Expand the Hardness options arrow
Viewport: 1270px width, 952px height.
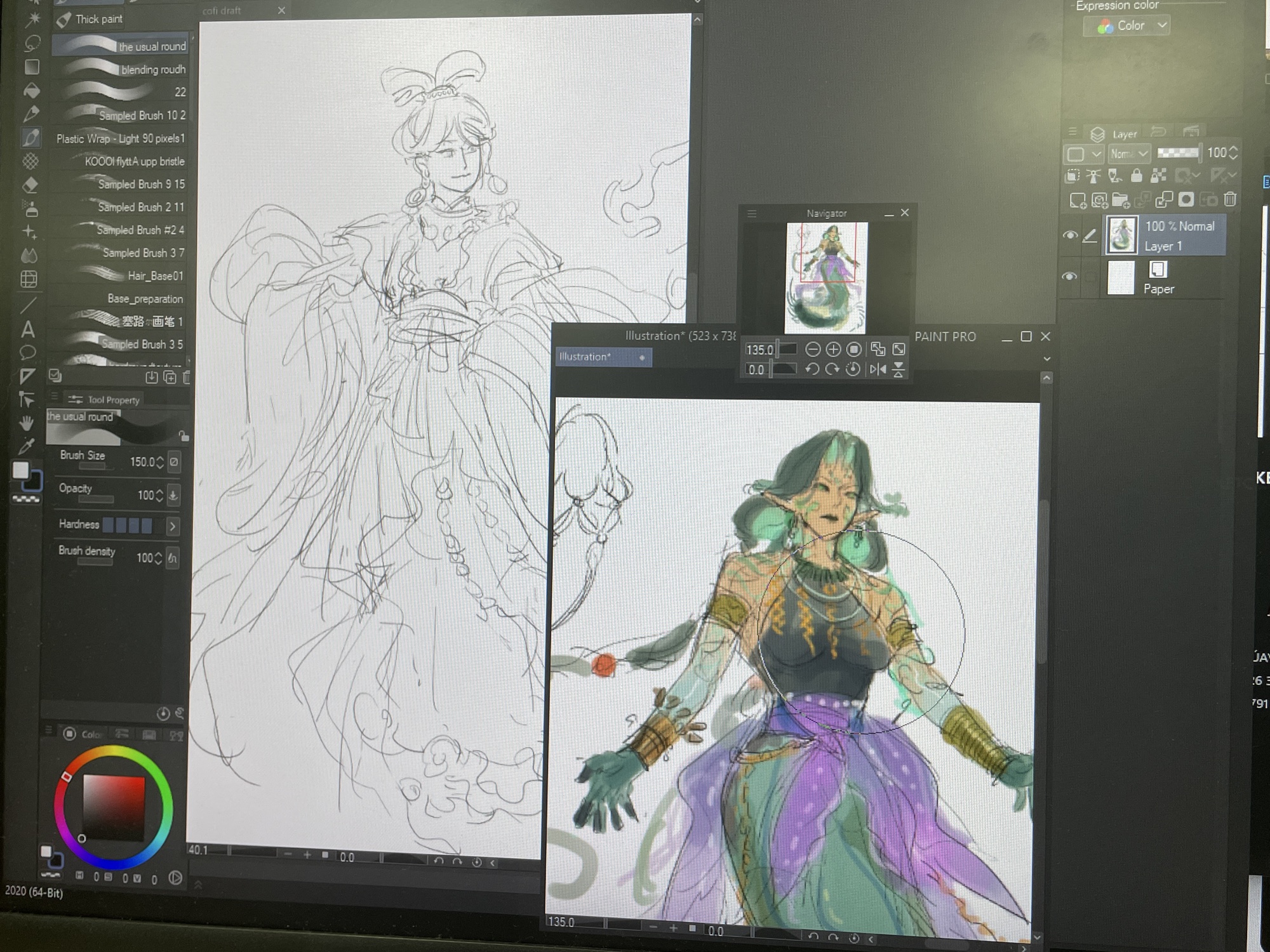[x=172, y=526]
